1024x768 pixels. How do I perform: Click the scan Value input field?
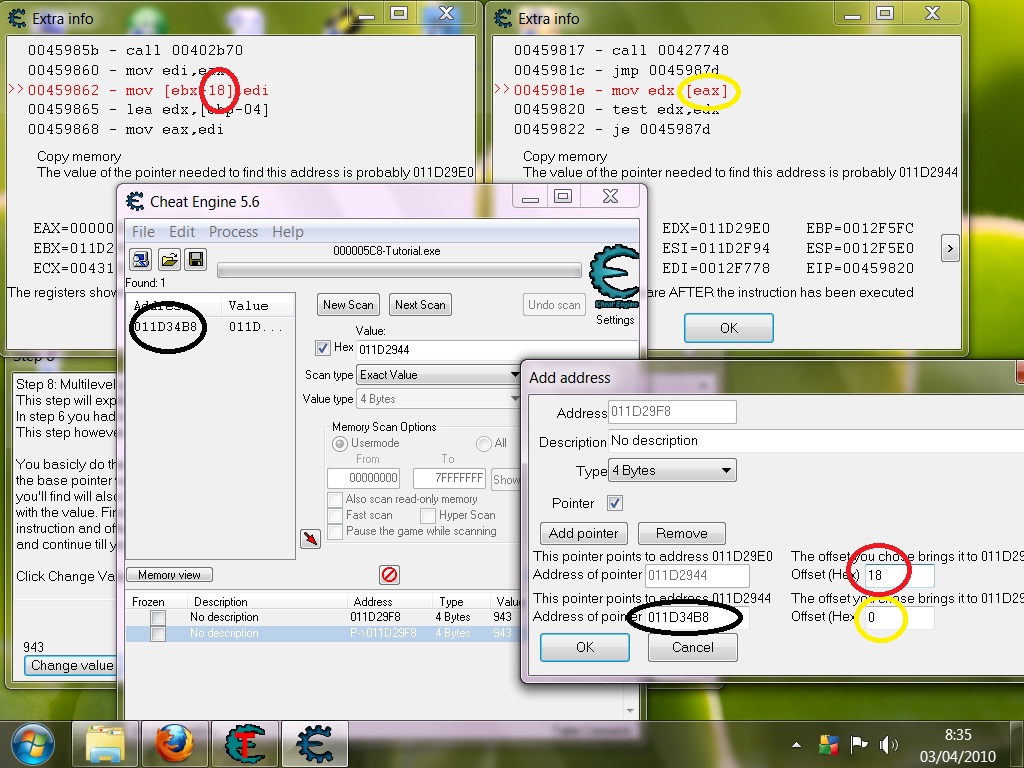pos(496,349)
